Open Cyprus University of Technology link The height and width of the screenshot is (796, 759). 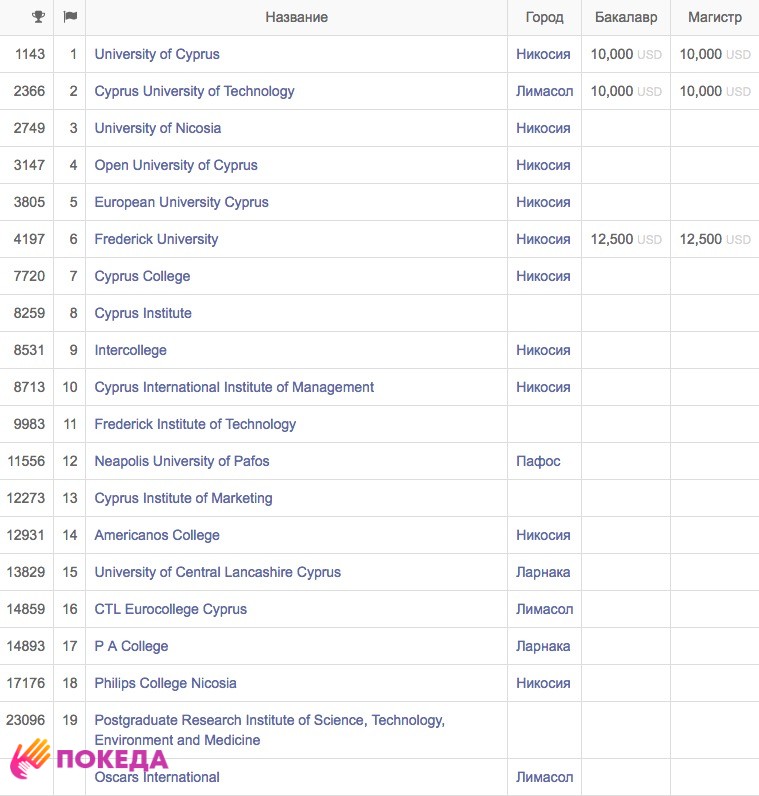[194, 91]
